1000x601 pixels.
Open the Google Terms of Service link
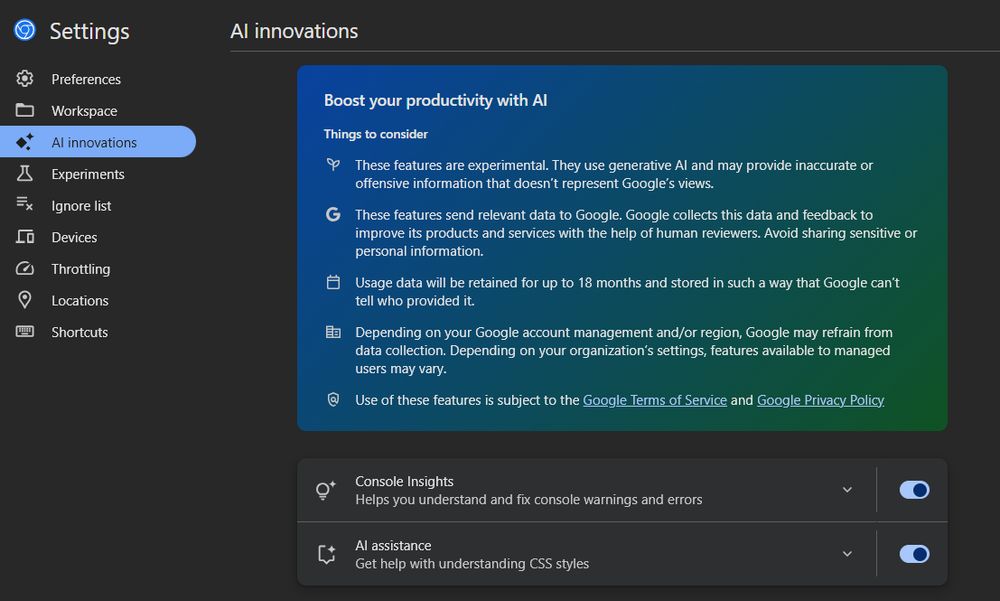[x=654, y=400]
